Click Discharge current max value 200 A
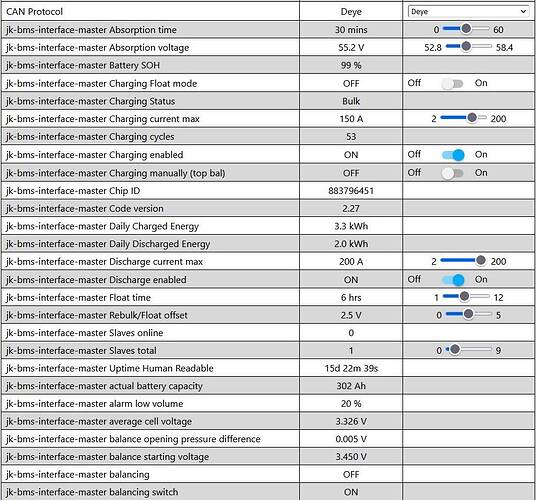This screenshot has width=537, height=500. 351,262
